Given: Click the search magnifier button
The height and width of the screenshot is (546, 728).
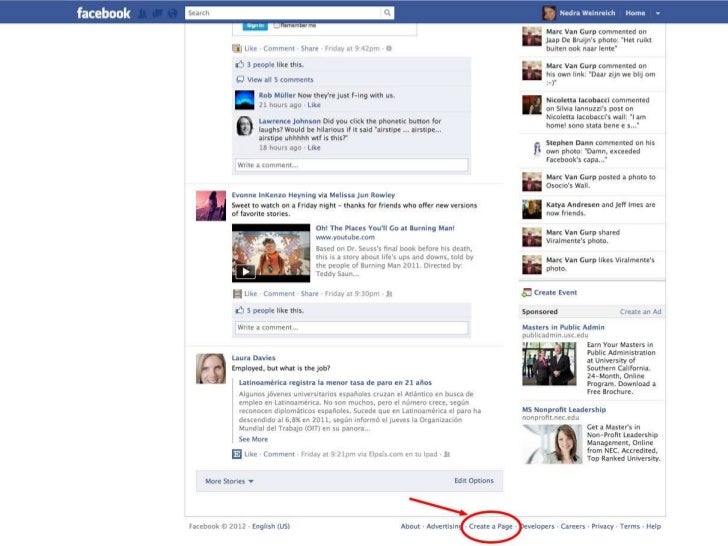Looking at the screenshot, I should [x=387, y=13].
